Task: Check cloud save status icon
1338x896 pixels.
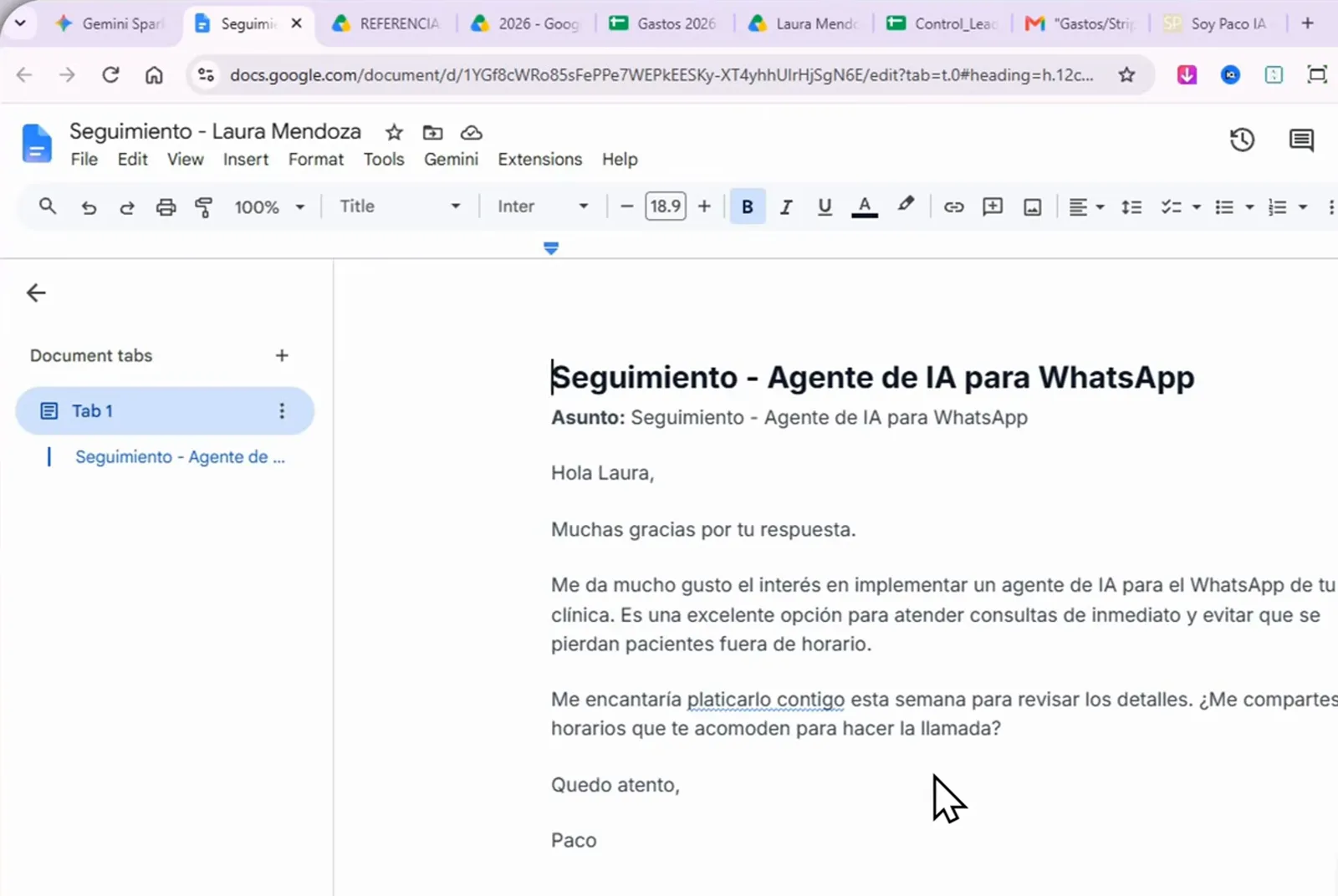Action: click(x=472, y=132)
